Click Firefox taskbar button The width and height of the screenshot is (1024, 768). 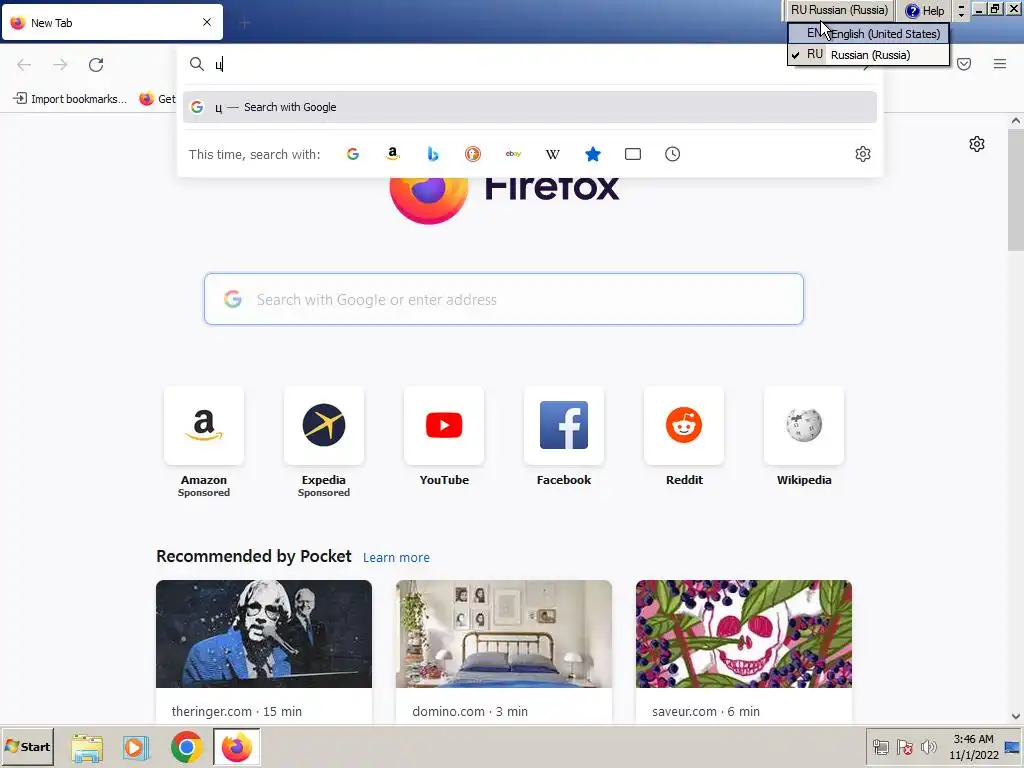pos(236,747)
